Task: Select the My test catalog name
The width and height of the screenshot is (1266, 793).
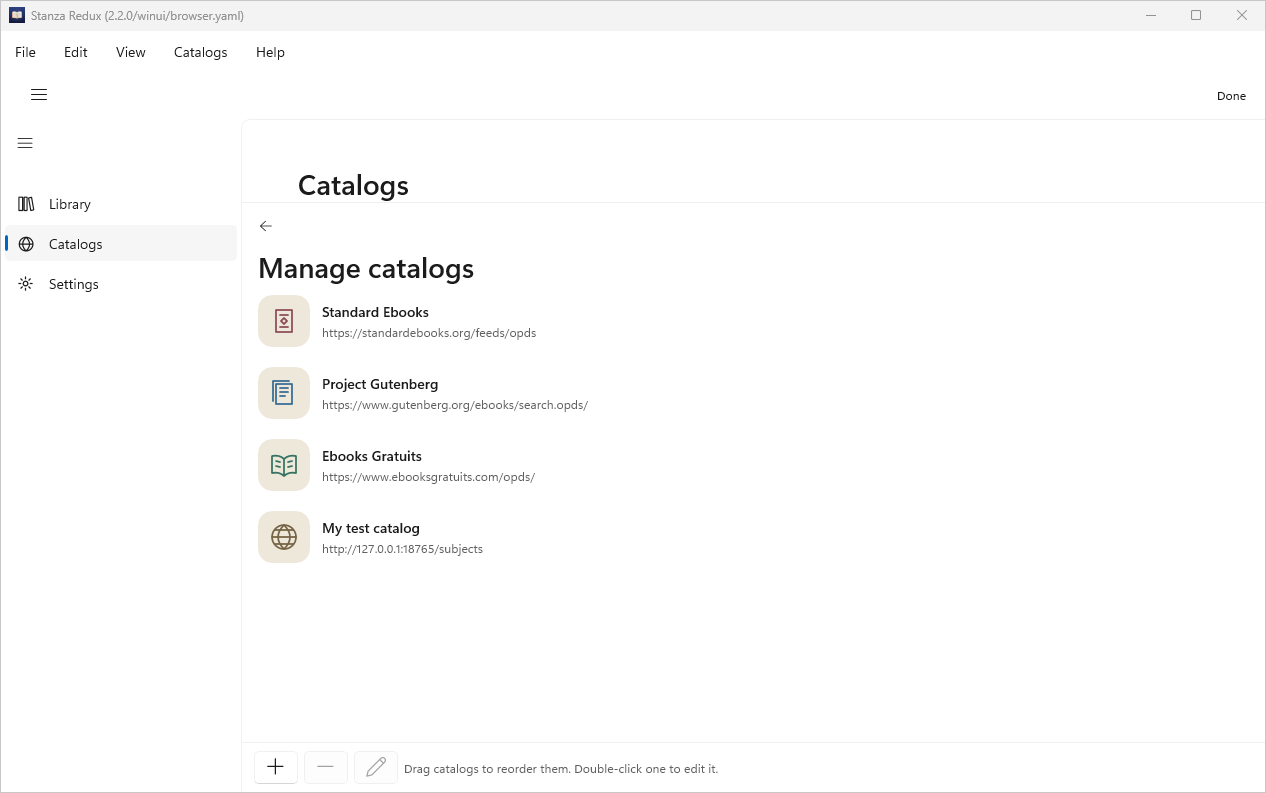Action: click(x=371, y=528)
